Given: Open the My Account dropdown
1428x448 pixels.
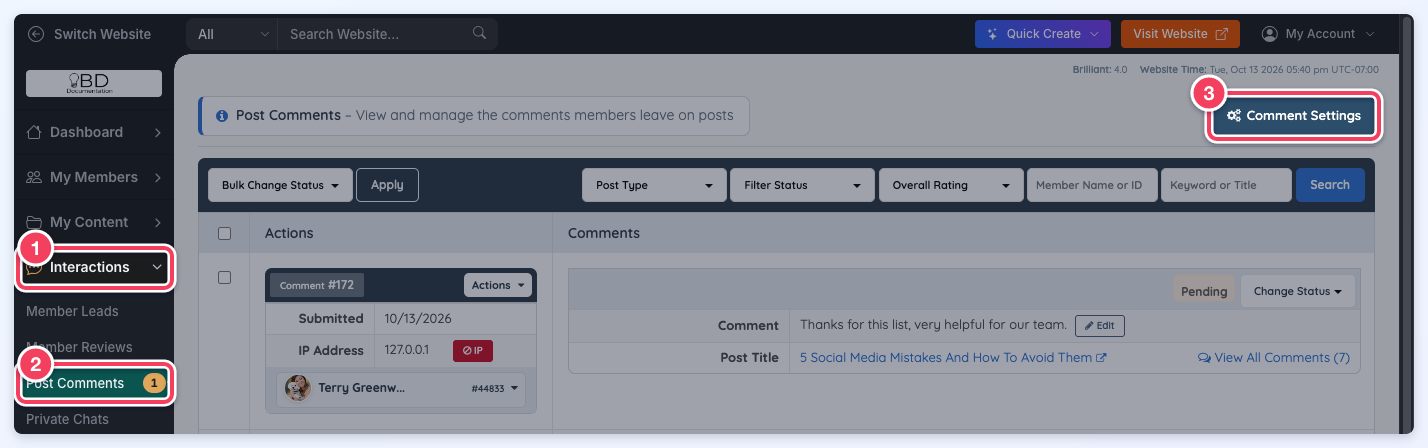Looking at the screenshot, I should (x=1319, y=34).
